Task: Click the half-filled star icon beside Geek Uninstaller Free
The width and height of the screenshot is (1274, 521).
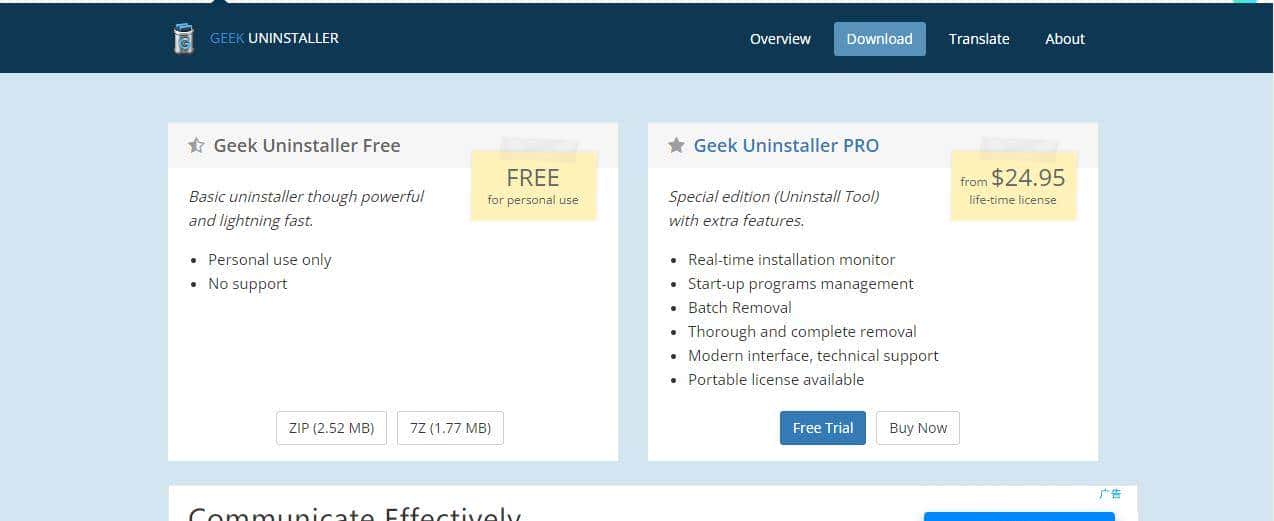Action: tap(196, 146)
